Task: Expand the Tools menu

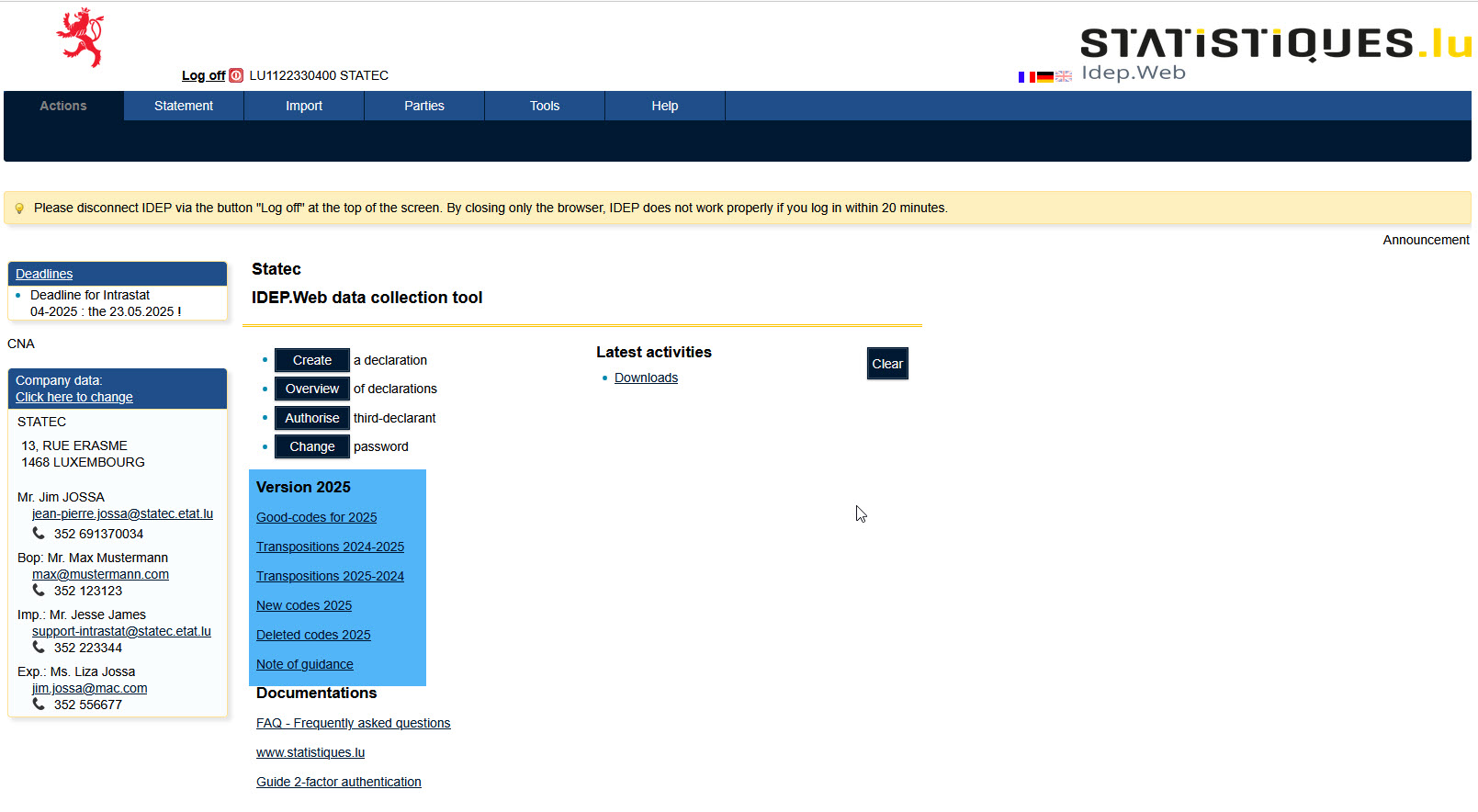Action: click(545, 106)
